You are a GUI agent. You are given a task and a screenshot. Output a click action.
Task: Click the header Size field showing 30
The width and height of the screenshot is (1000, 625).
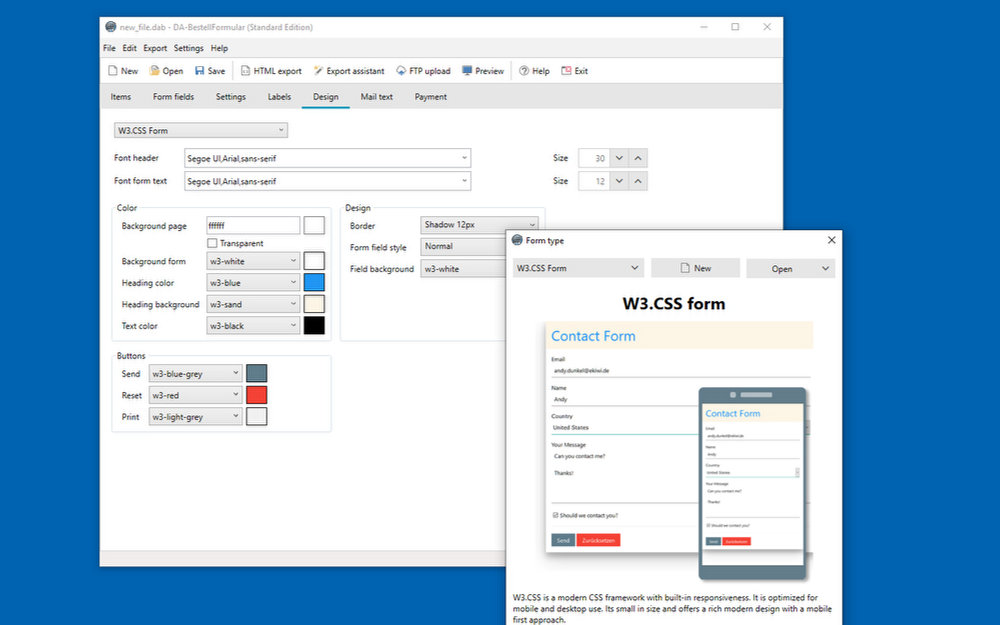[594, 158]
